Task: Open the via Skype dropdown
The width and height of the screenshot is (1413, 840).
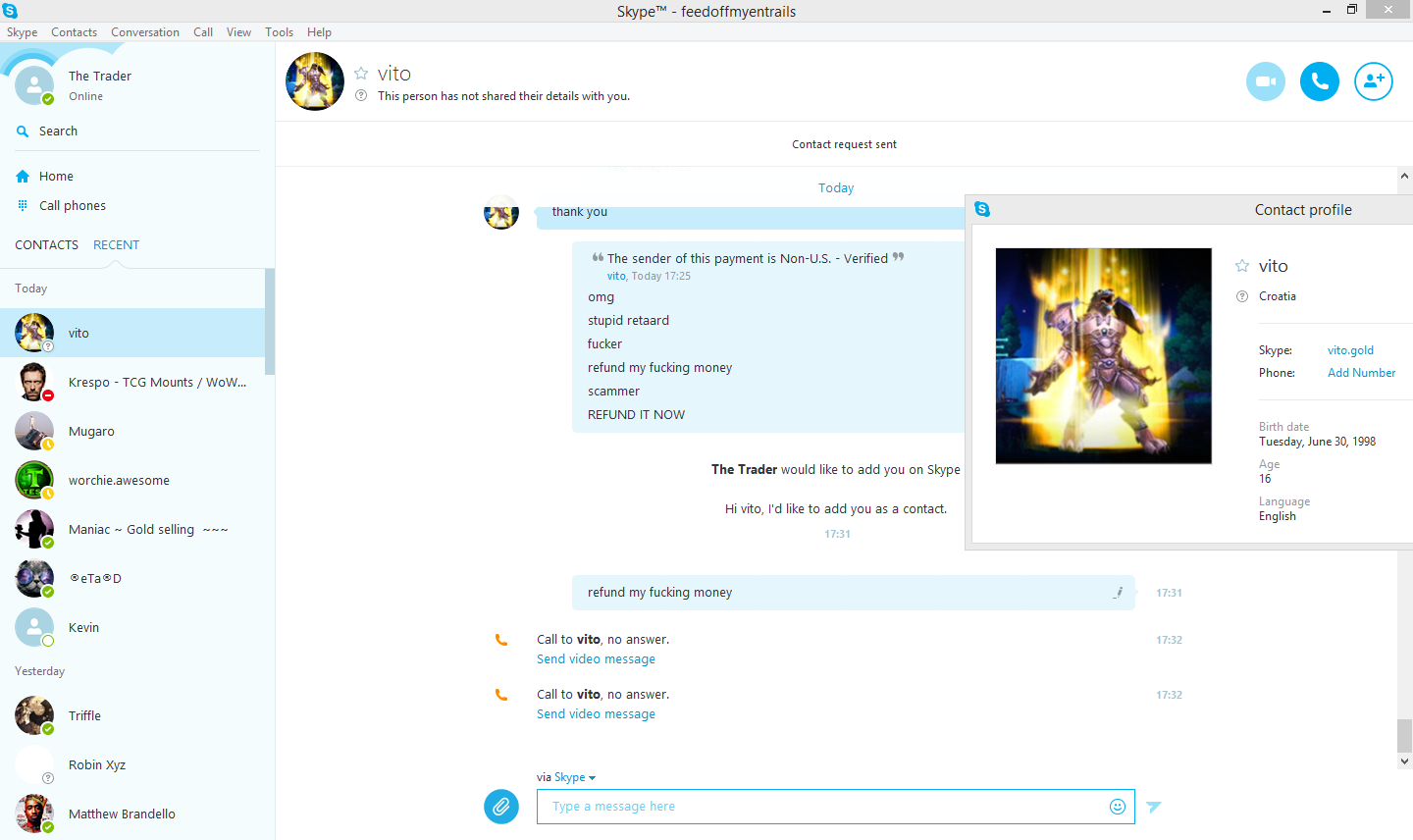Action: click(x=575, y=777)
